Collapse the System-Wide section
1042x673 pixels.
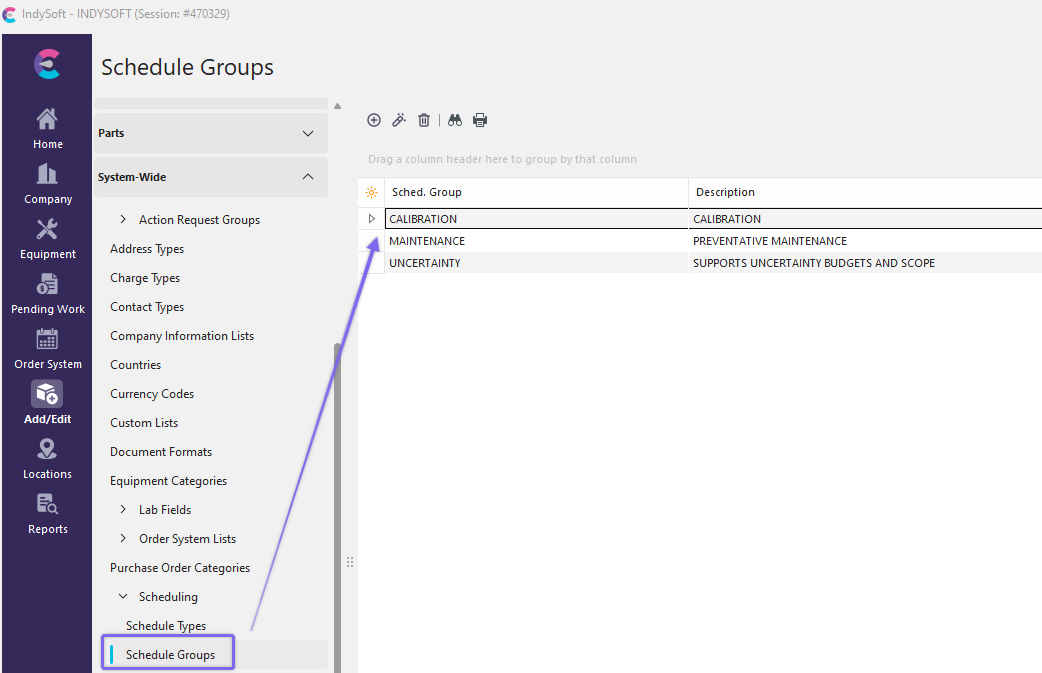(308, 177)
